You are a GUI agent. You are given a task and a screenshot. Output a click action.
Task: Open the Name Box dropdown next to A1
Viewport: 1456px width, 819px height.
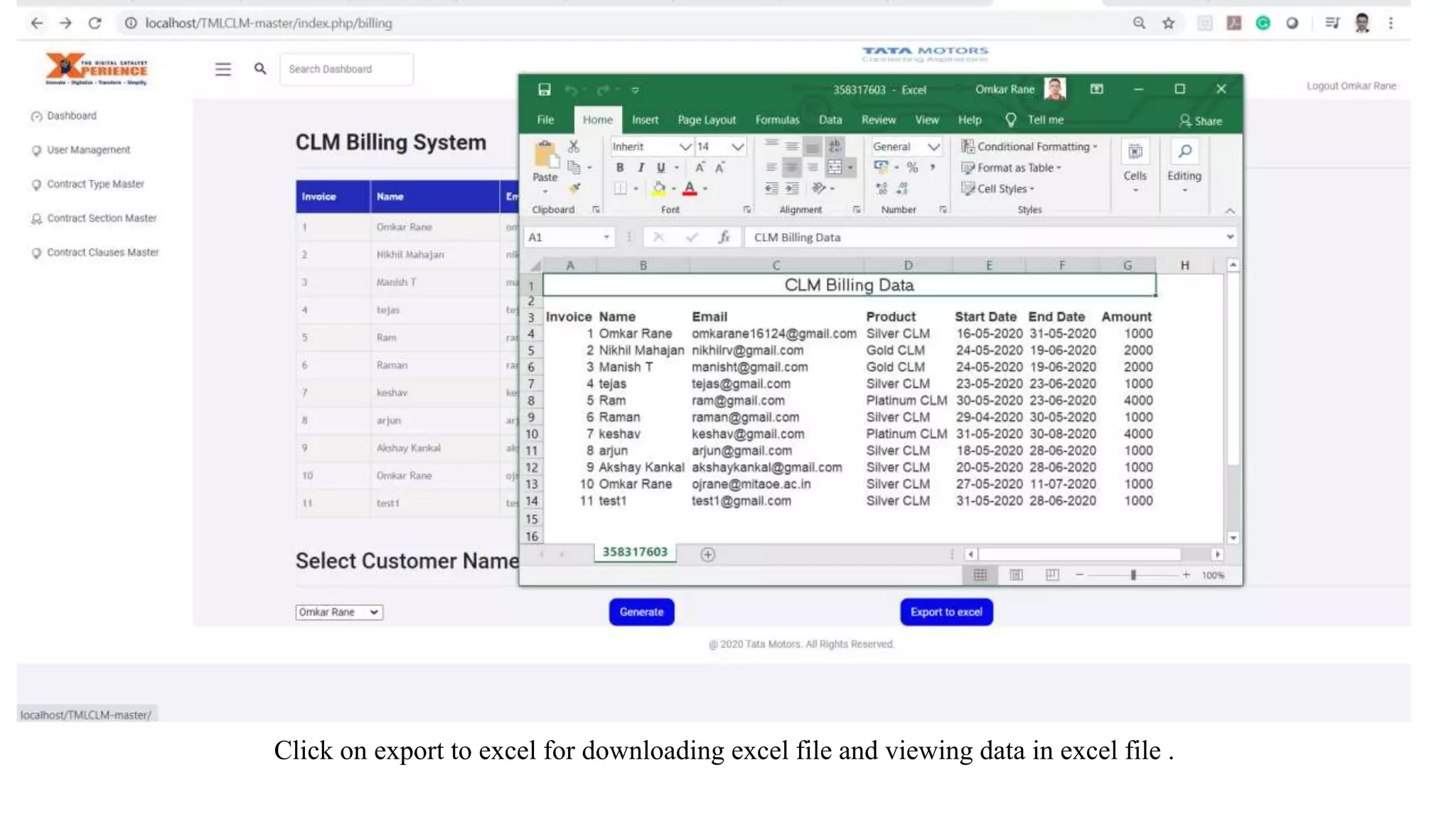(x=606, y=237)
